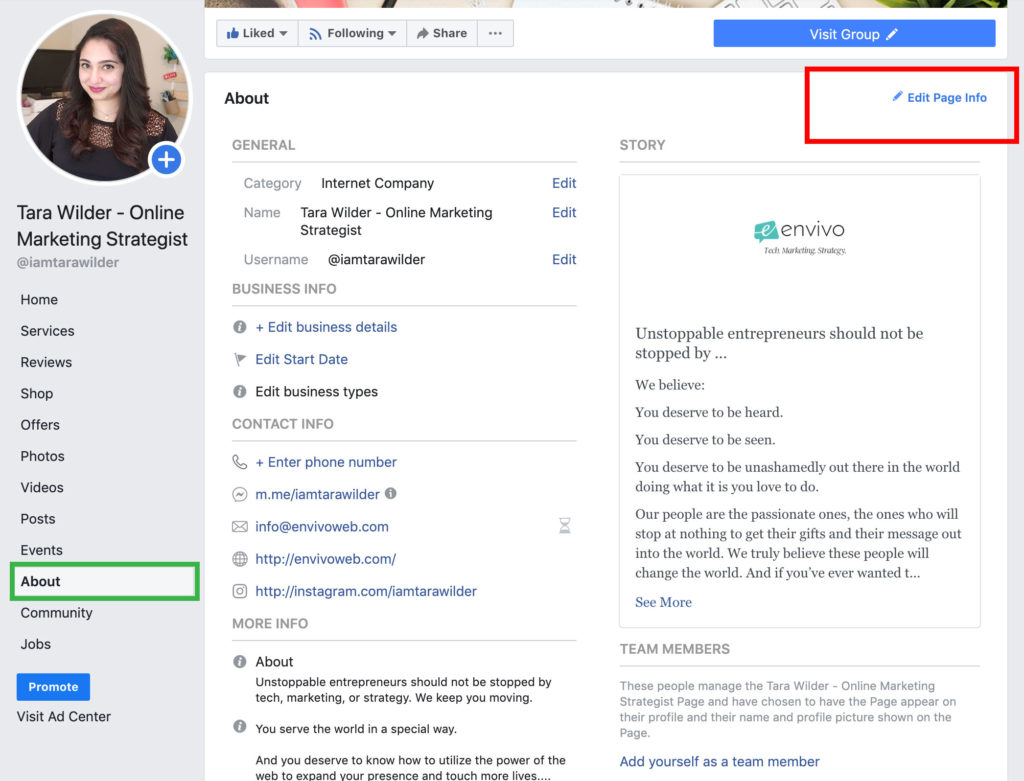Open Reviews in the sidebar
1024x781 pixels.
46,362
